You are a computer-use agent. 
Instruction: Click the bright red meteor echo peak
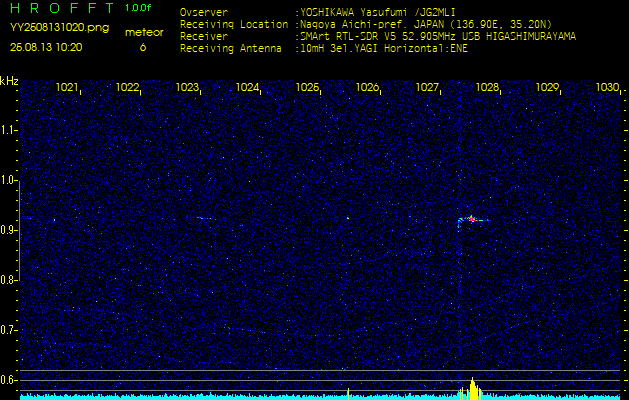pos(473,219)
